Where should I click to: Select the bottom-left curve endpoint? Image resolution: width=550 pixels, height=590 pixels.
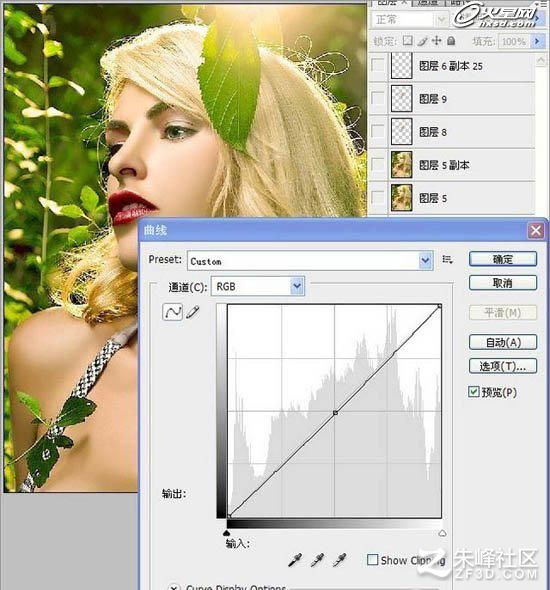(229, 516)
